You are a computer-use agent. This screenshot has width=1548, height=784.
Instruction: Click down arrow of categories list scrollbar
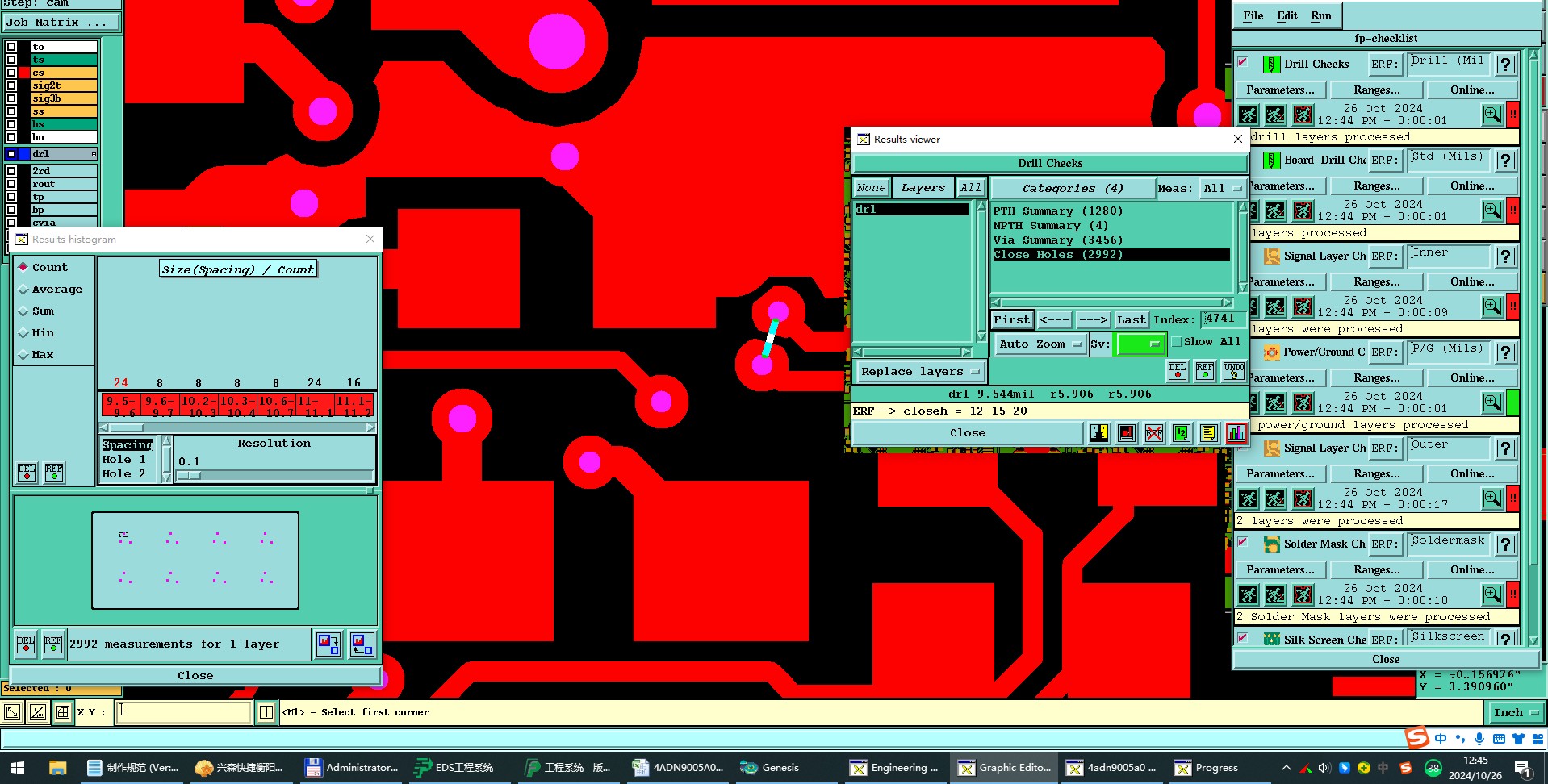coord(1243,287)
